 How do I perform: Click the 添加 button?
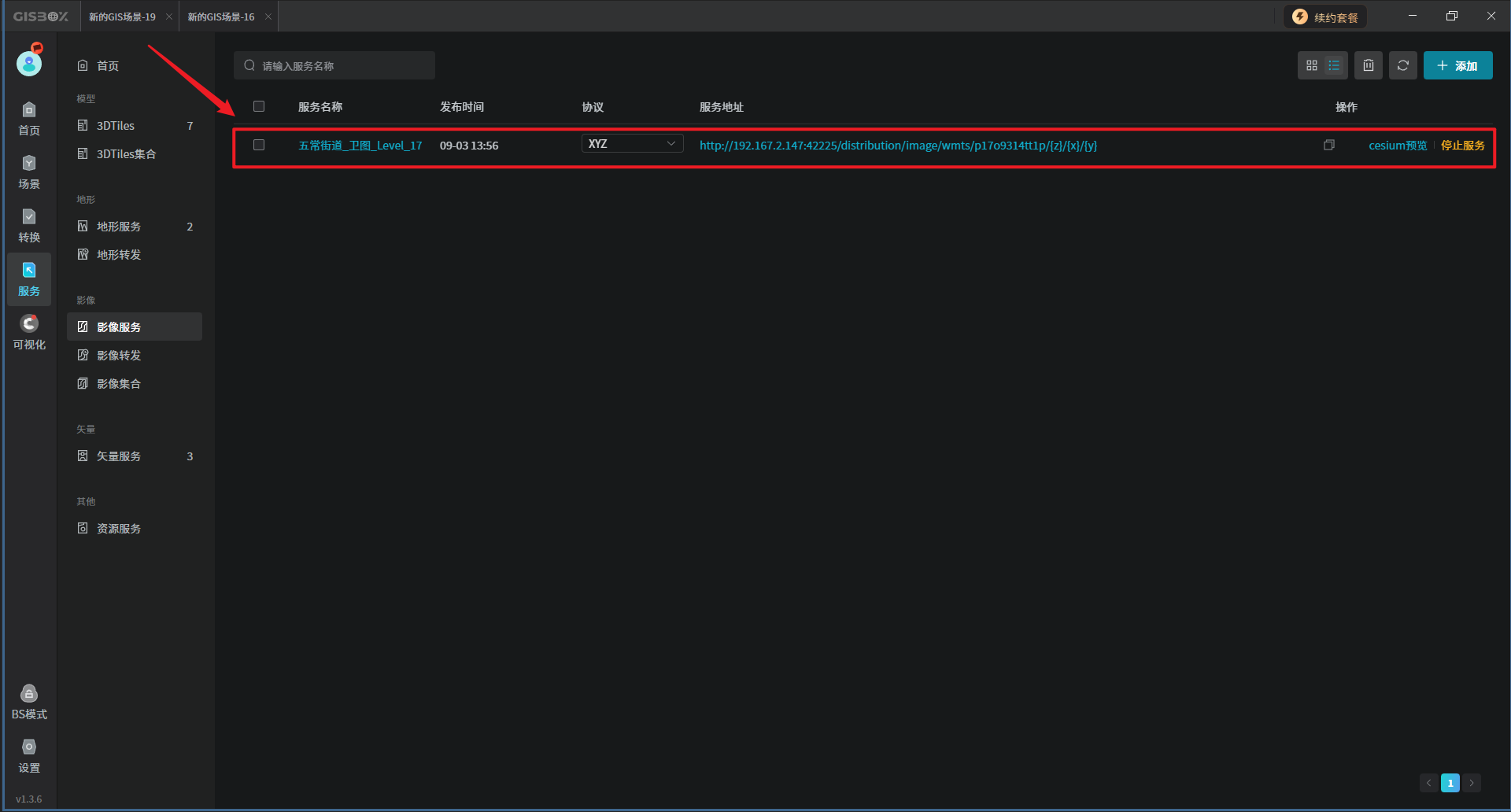coord(1457,66)
